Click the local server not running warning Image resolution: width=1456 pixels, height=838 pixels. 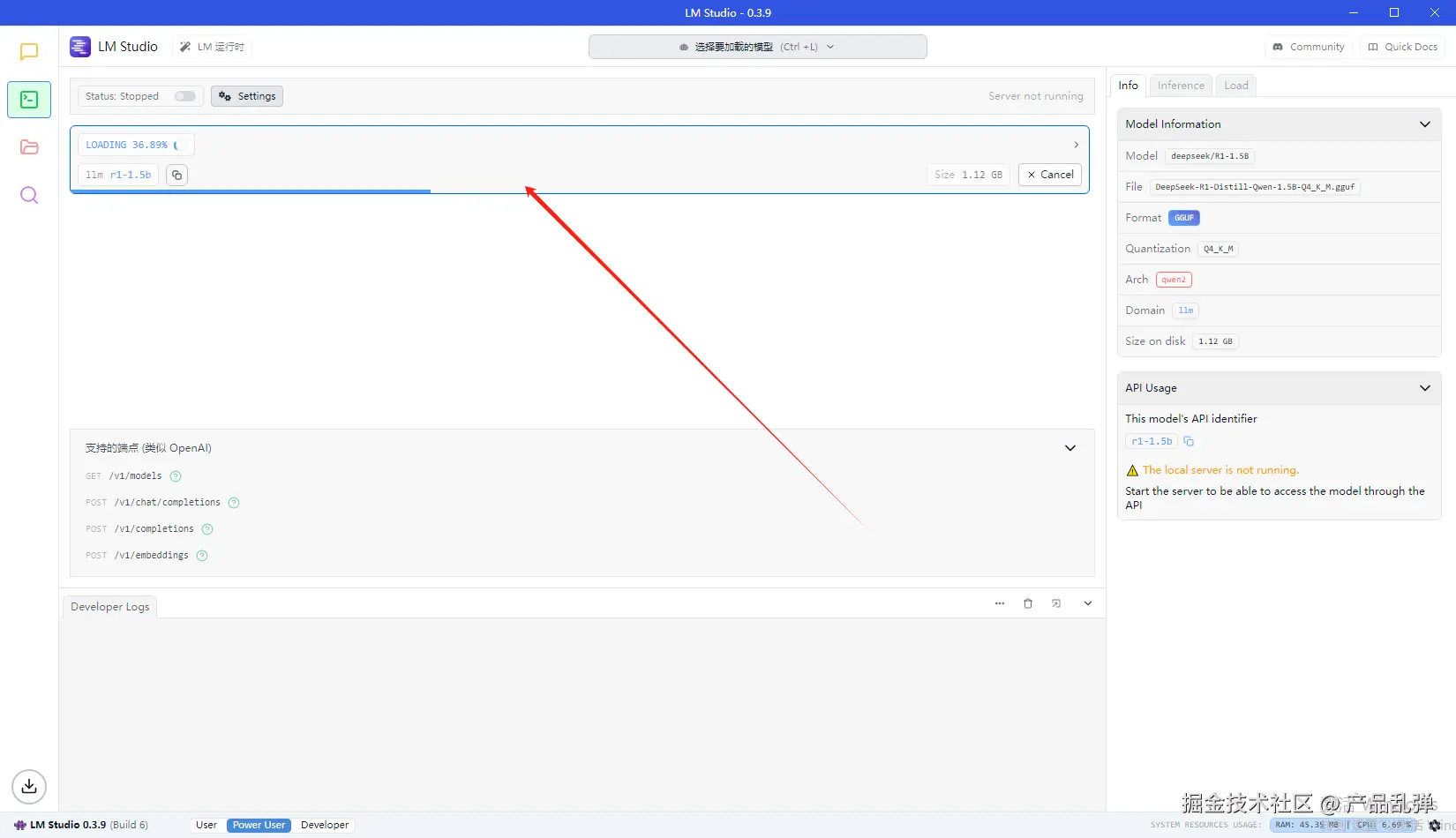pos(1220,470)
